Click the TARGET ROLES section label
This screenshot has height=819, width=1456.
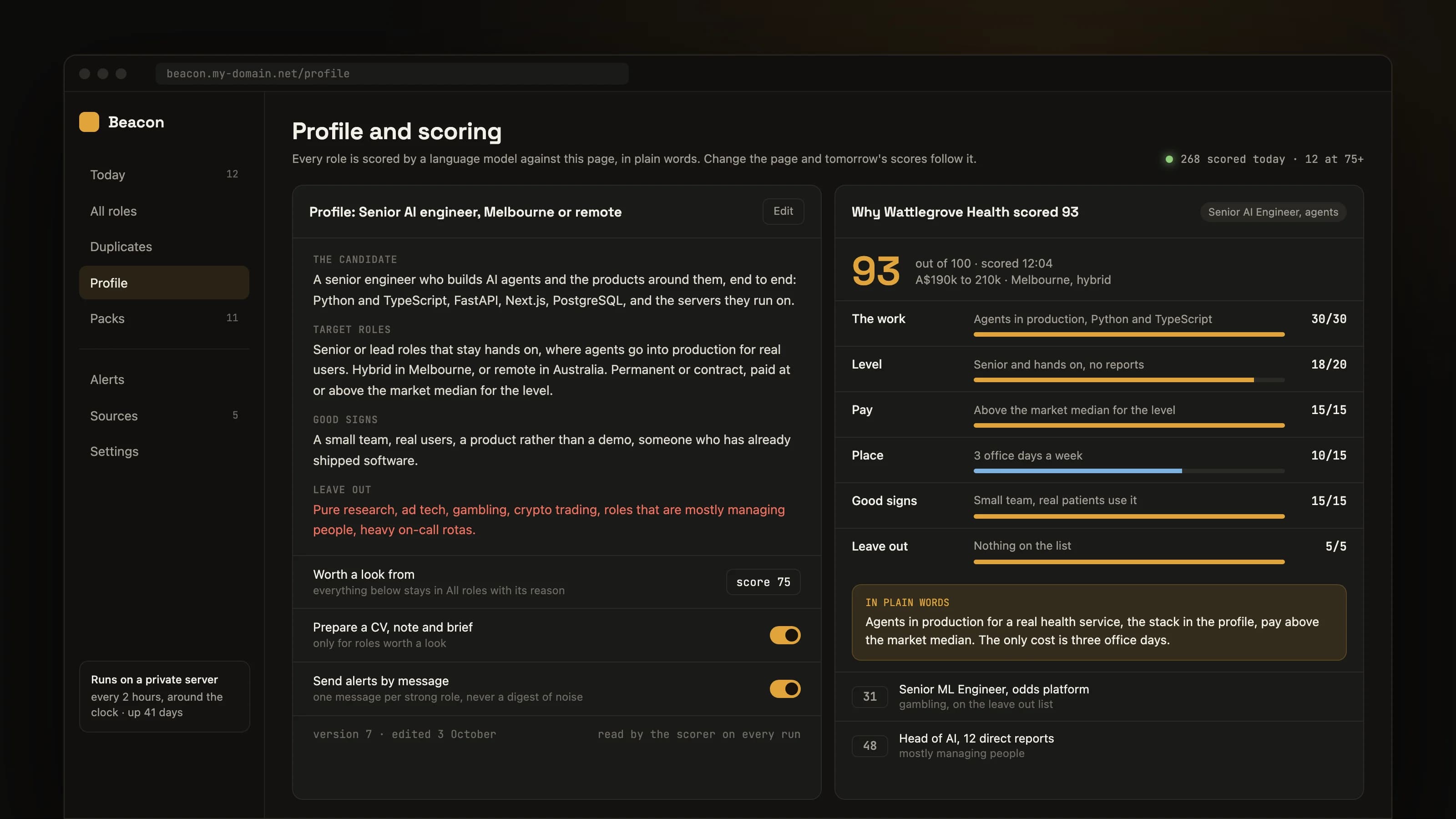tap(352, 329)
